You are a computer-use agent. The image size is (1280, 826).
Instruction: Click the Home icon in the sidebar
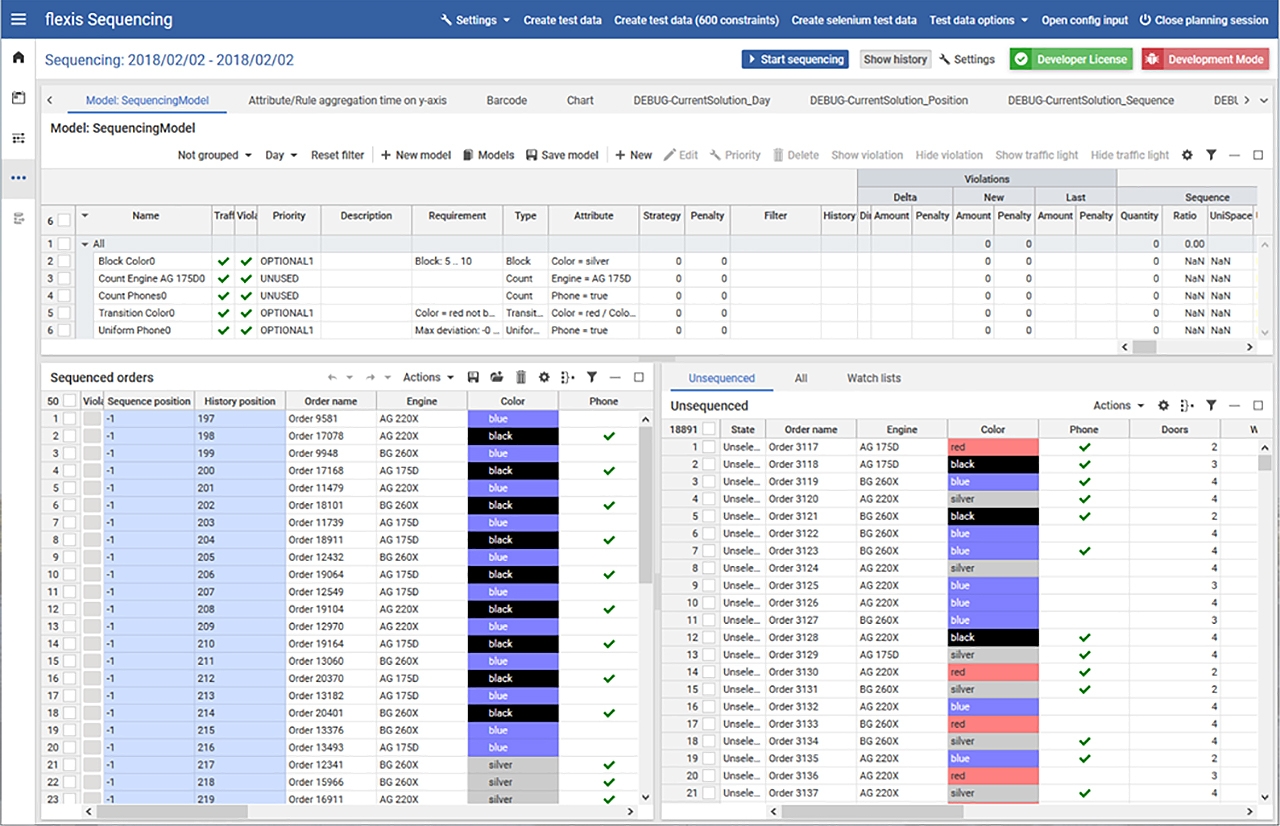(18, 57)
